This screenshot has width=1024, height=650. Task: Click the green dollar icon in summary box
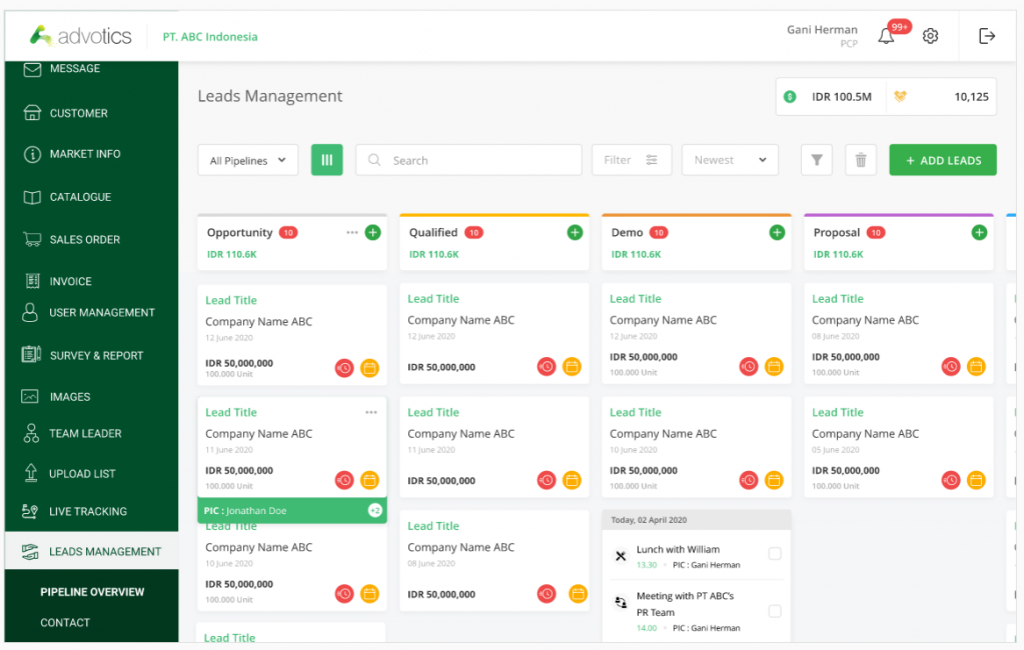pos(790,97)
